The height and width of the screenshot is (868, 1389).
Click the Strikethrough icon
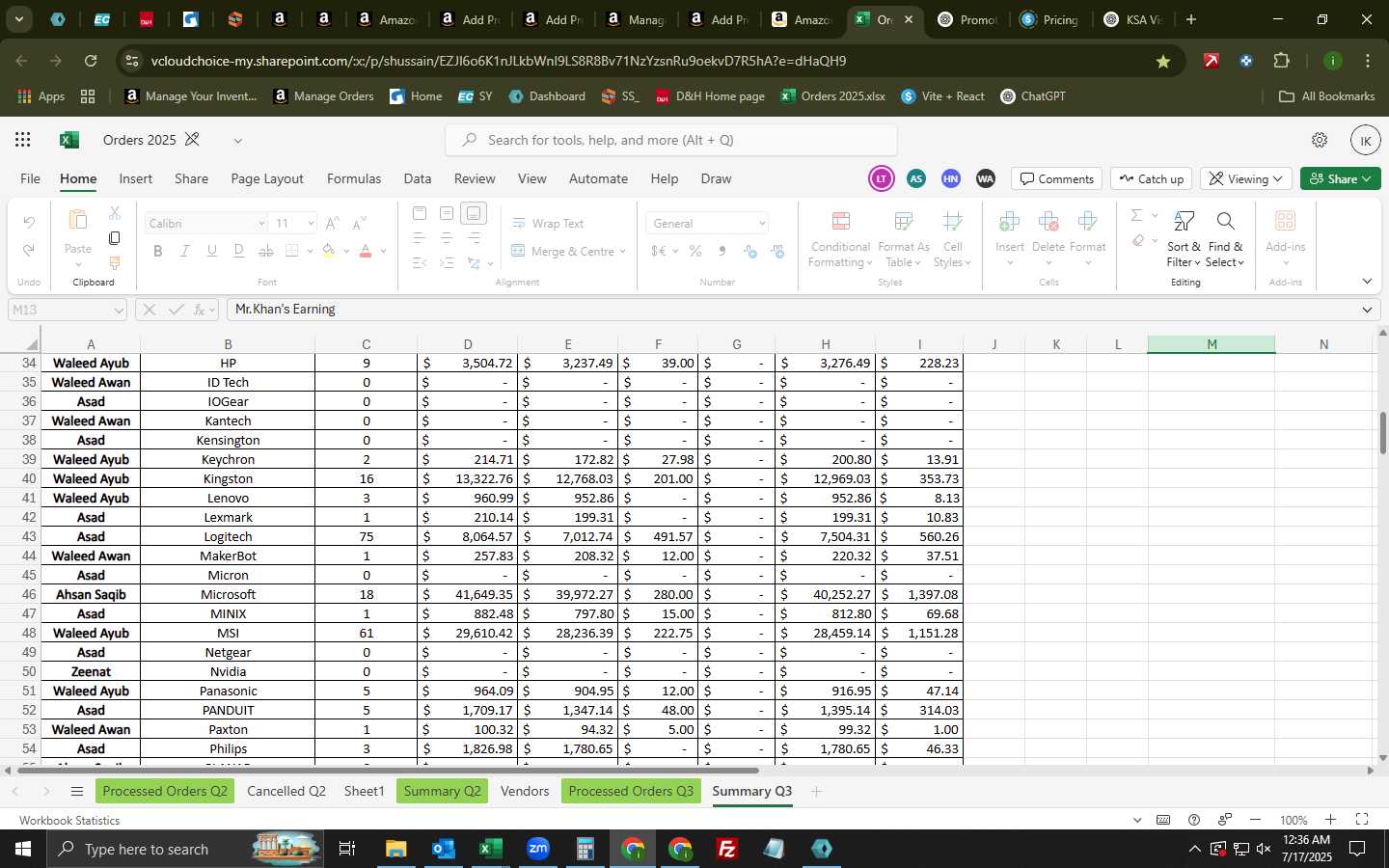tap(265, 251)
